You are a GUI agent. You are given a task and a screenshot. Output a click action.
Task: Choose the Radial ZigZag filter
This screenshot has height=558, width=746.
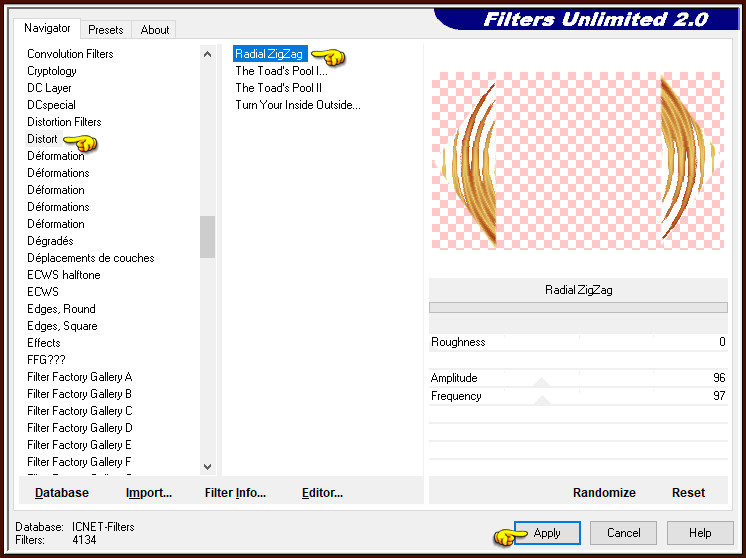coord(269,54)
